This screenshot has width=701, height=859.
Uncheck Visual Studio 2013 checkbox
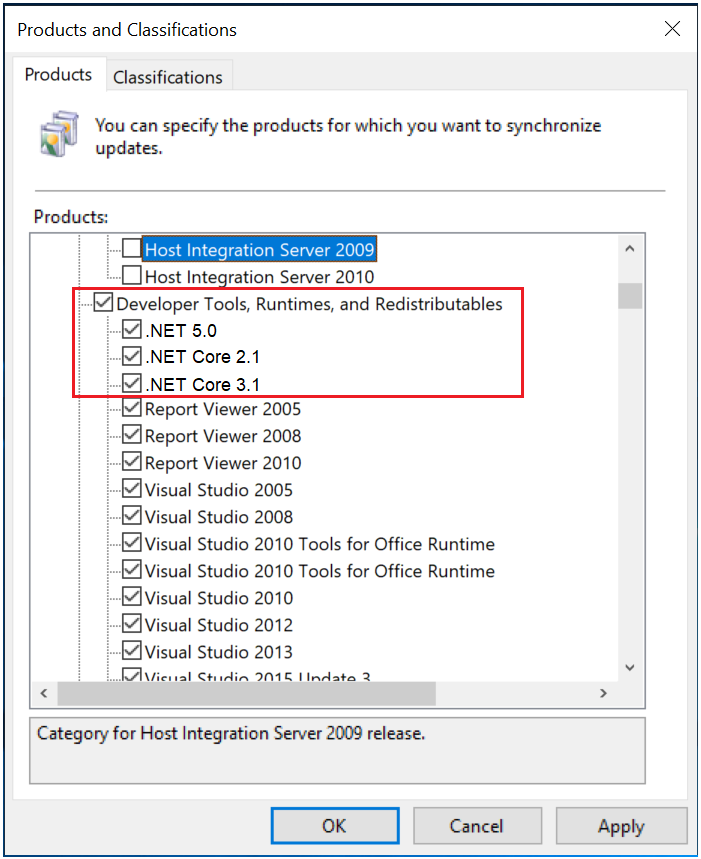point(131,651)
